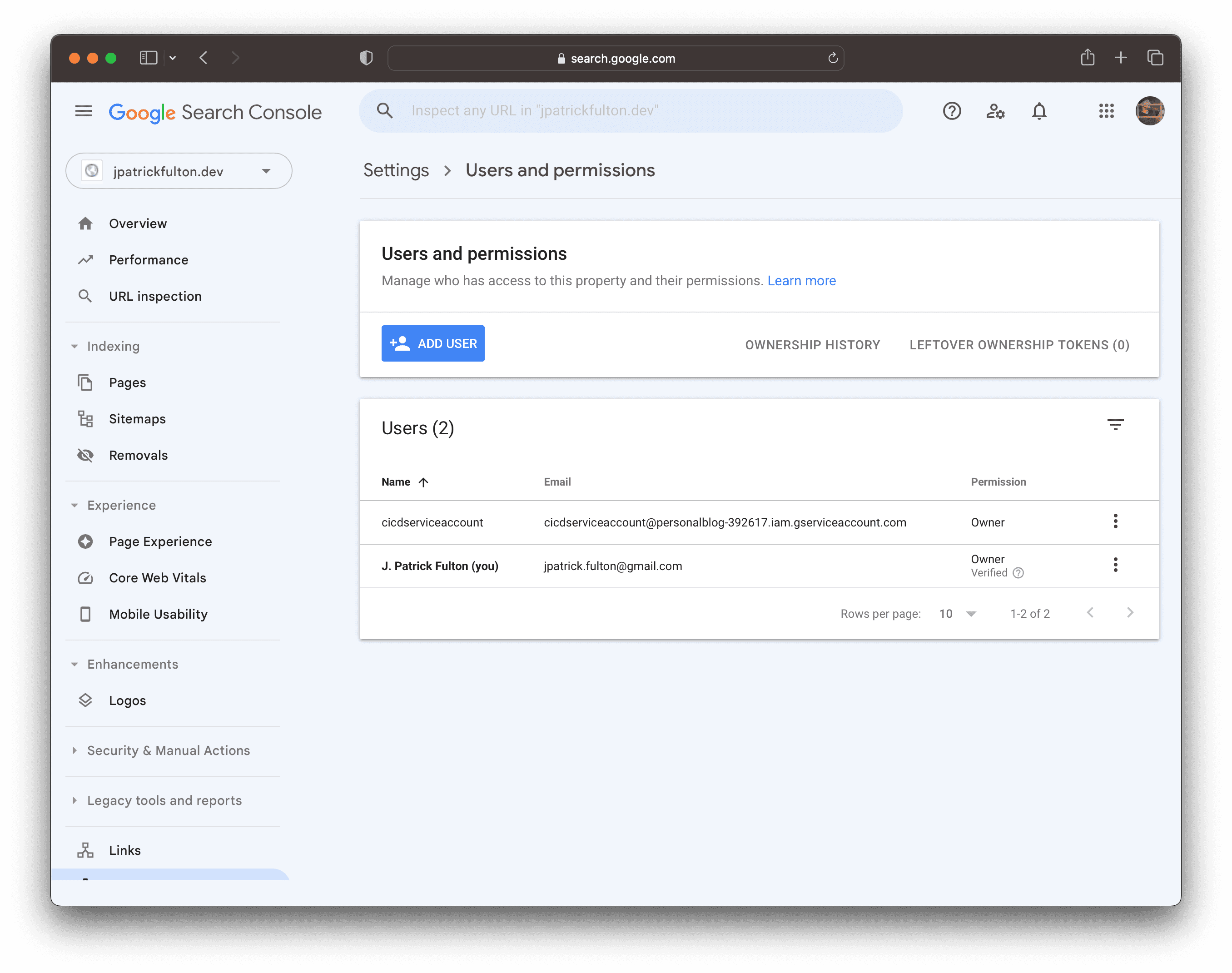Open Core Web Vitals report
1232x973 pixels.
pyautogui.click(x=158, y=578)
